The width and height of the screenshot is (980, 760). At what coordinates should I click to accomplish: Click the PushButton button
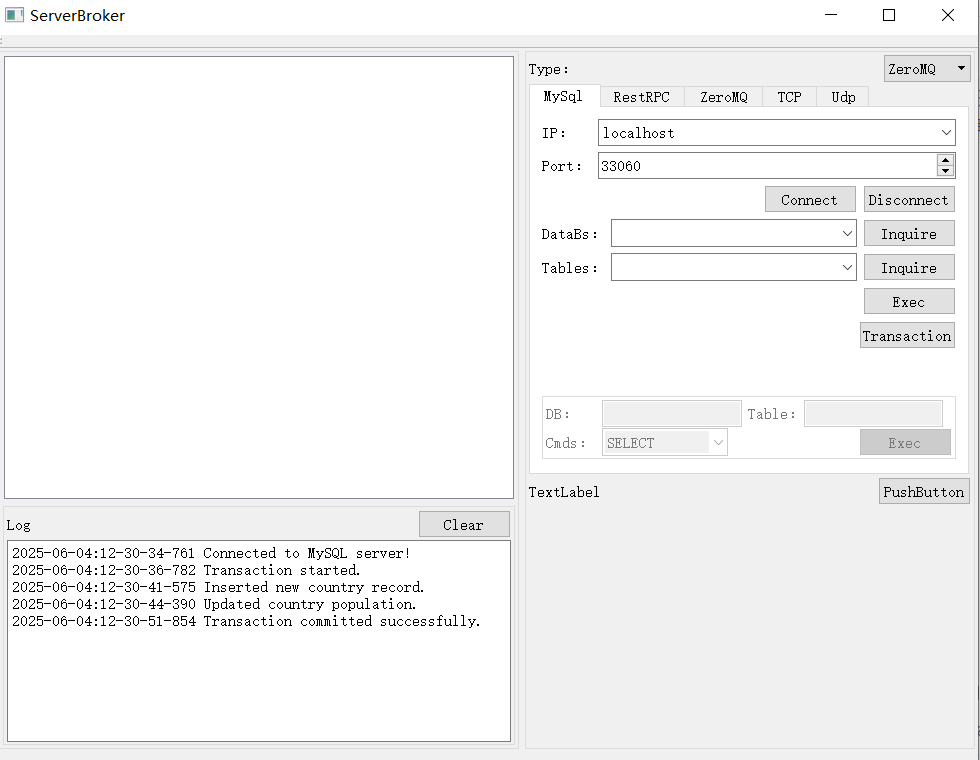924,491
